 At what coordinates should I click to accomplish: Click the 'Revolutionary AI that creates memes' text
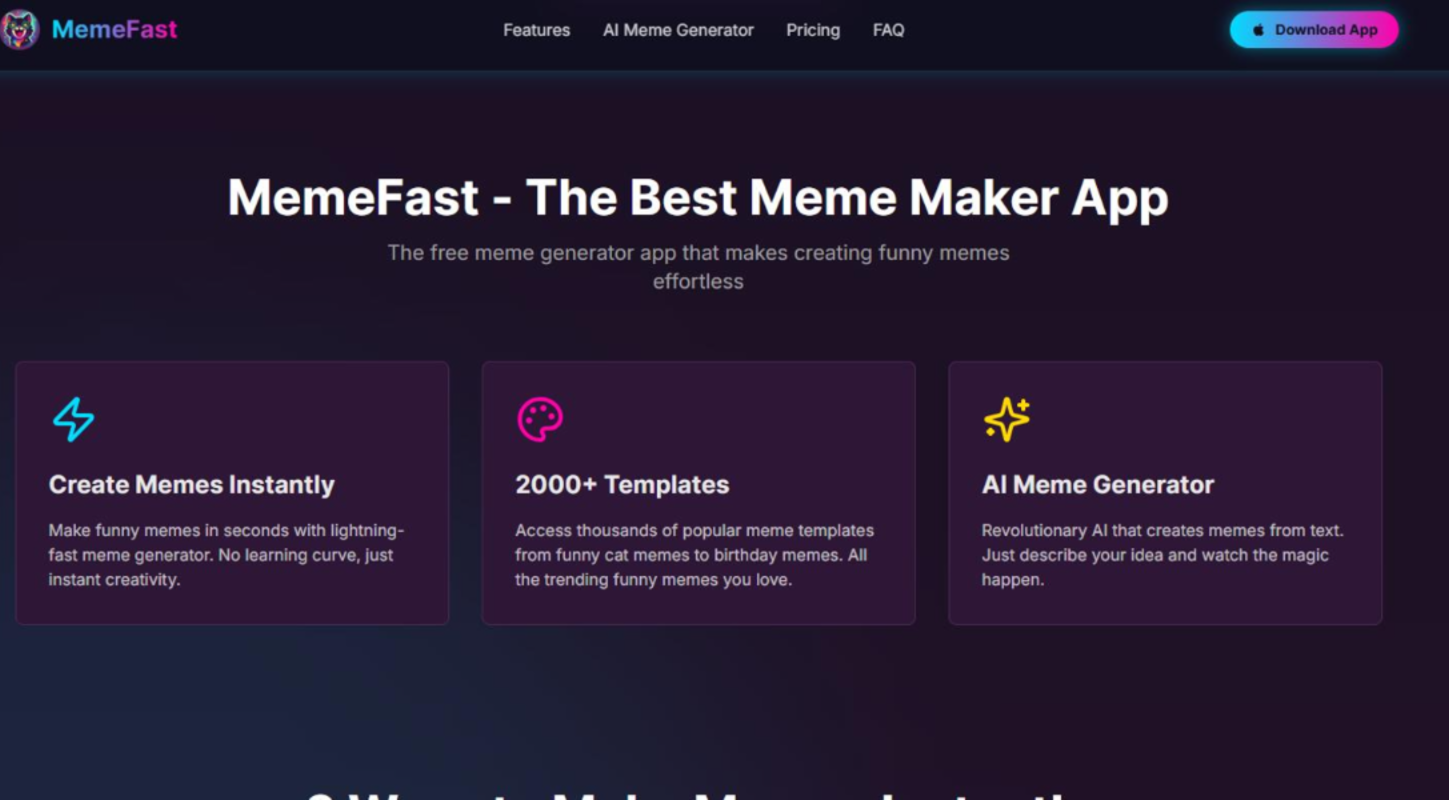coord(1162,555)
